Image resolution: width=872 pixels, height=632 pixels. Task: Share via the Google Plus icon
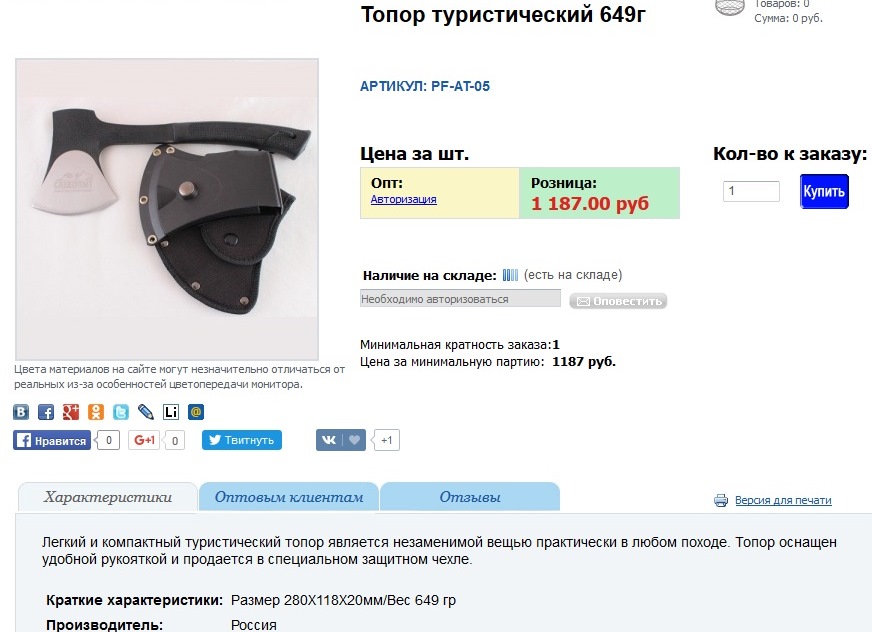coord(71,412)
